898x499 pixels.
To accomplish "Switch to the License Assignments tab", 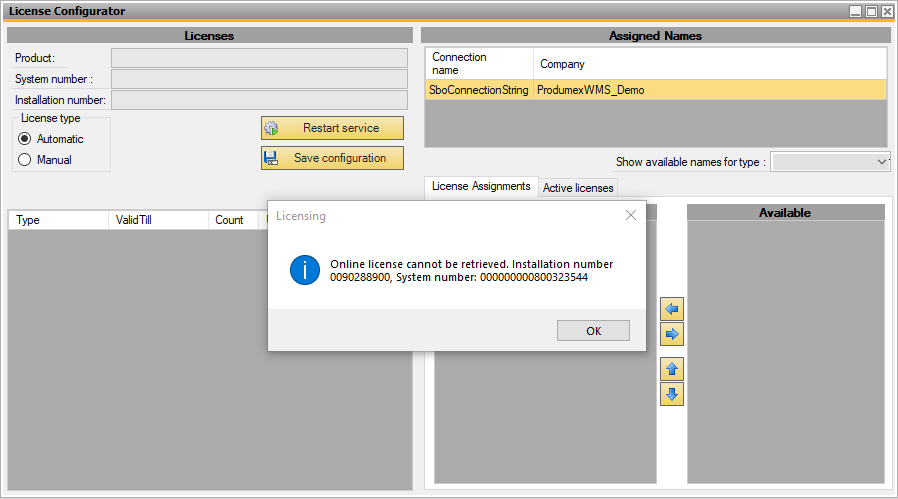I will [x=480, y=186].
